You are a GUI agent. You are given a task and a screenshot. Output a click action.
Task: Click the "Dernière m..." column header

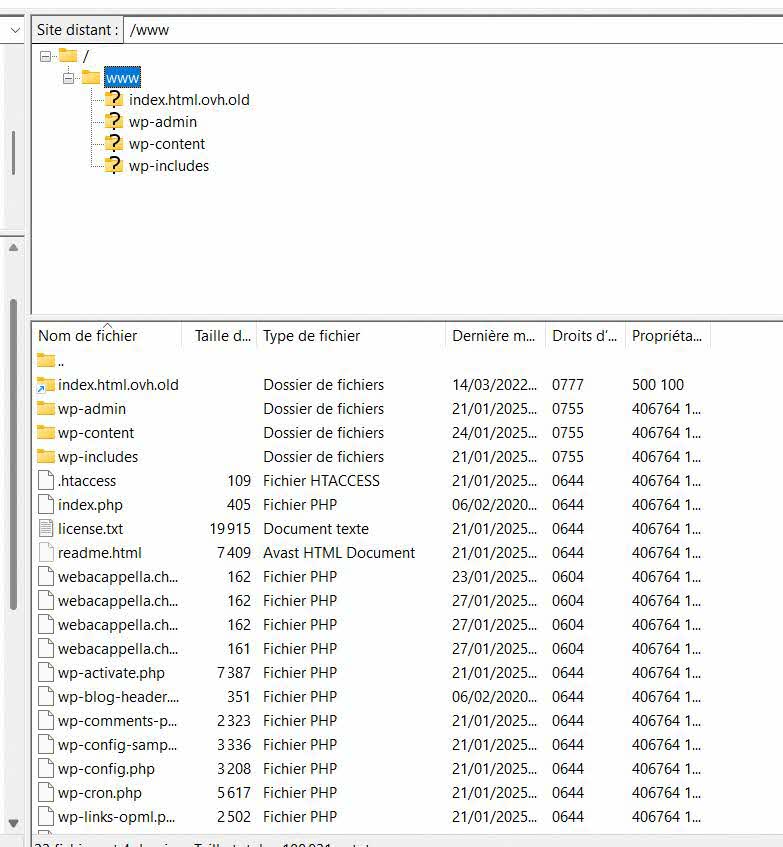click(494, 336)
